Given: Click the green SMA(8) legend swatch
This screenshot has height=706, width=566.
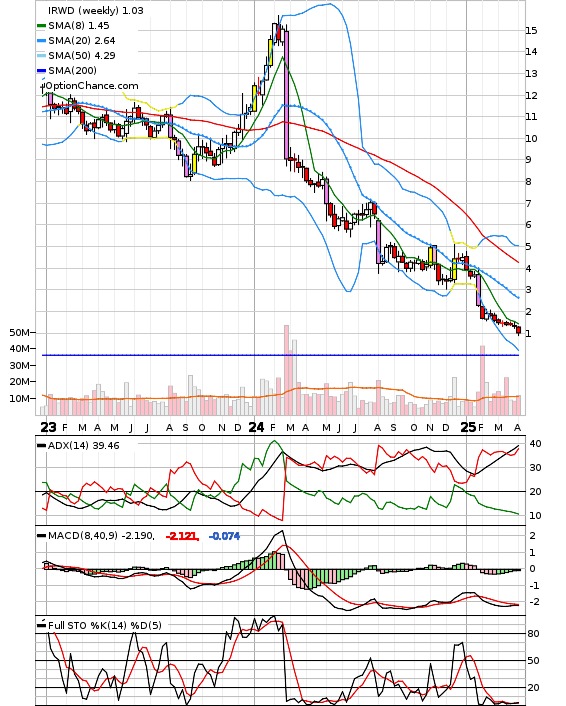Looking at the screenshot, I should coord(41,26).
